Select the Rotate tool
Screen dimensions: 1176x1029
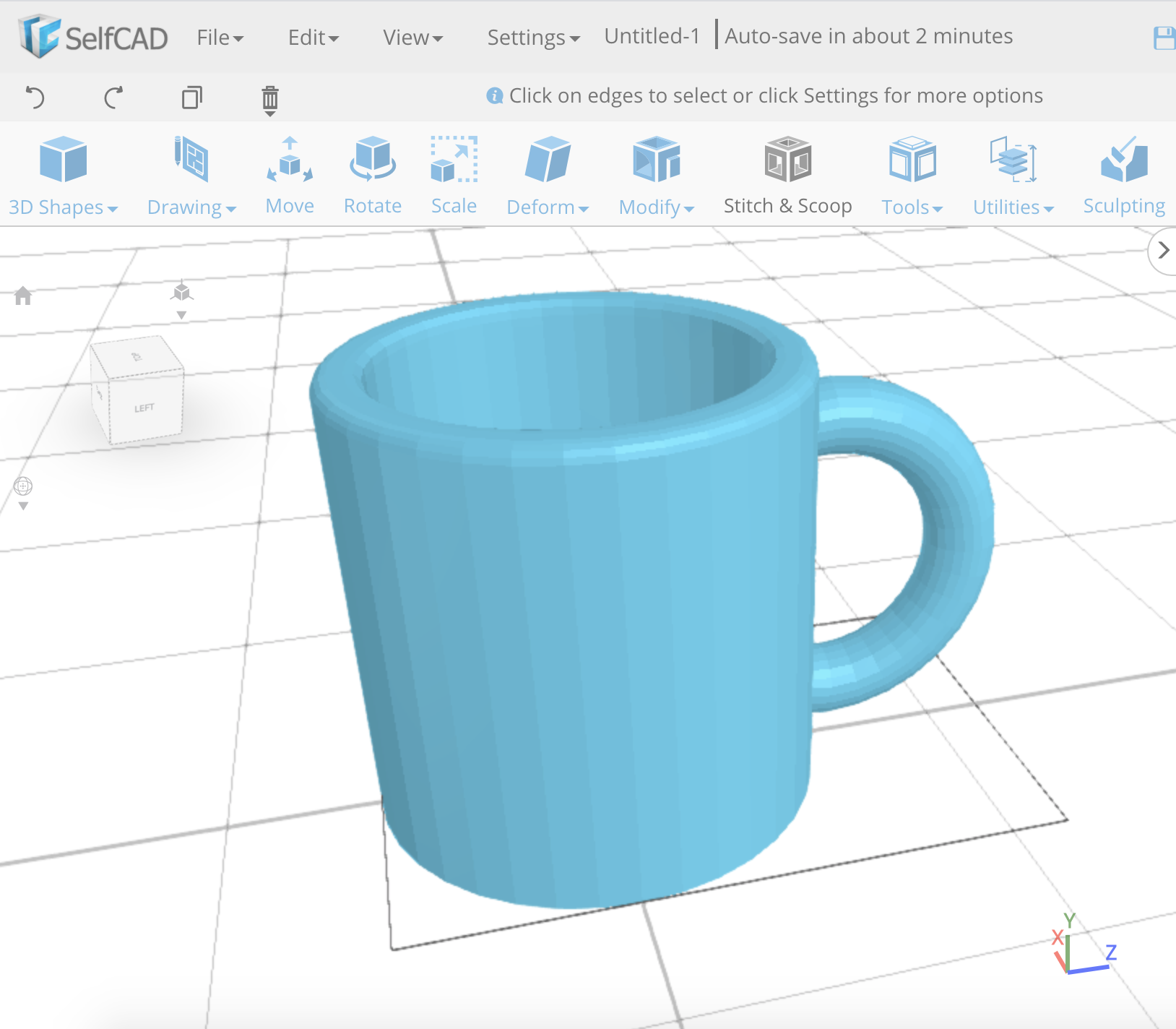tap(373, 176)
